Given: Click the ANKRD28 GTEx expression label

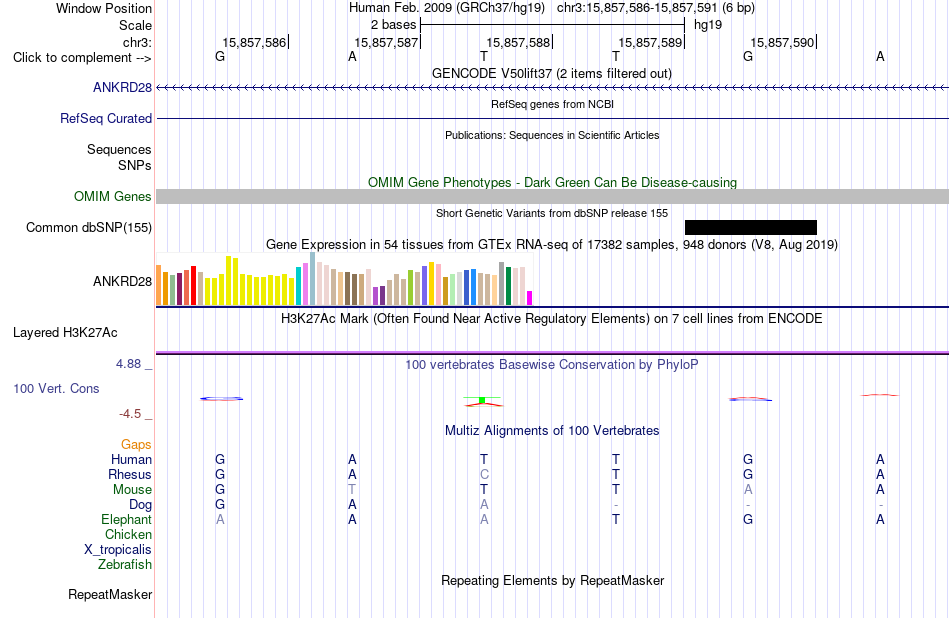Looking at the screenshot, I should 122,281.
